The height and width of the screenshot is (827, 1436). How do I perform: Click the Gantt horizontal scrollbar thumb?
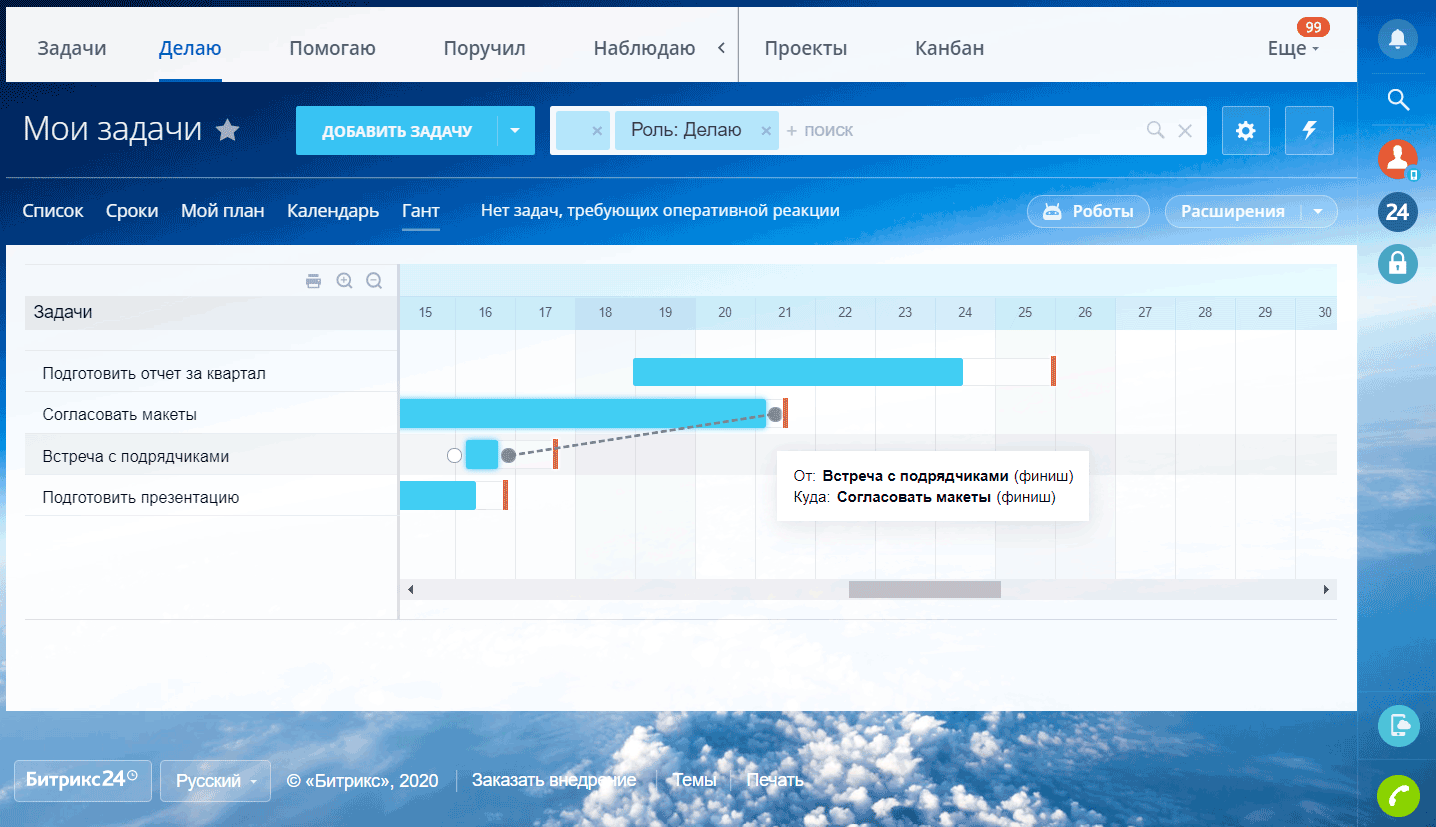[924, 590]
